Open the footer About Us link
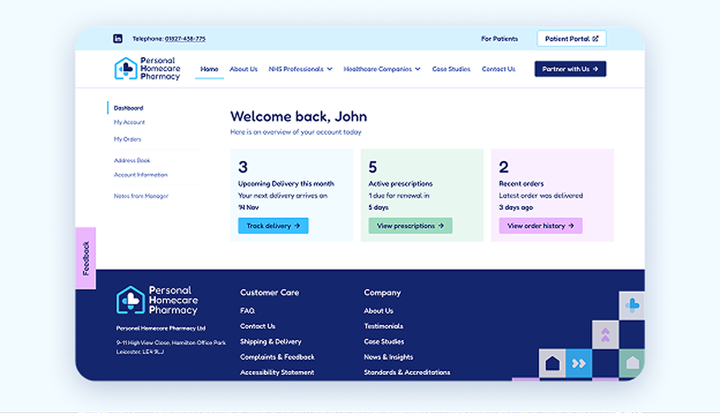The image size is (720, 417). pos(378,310)
